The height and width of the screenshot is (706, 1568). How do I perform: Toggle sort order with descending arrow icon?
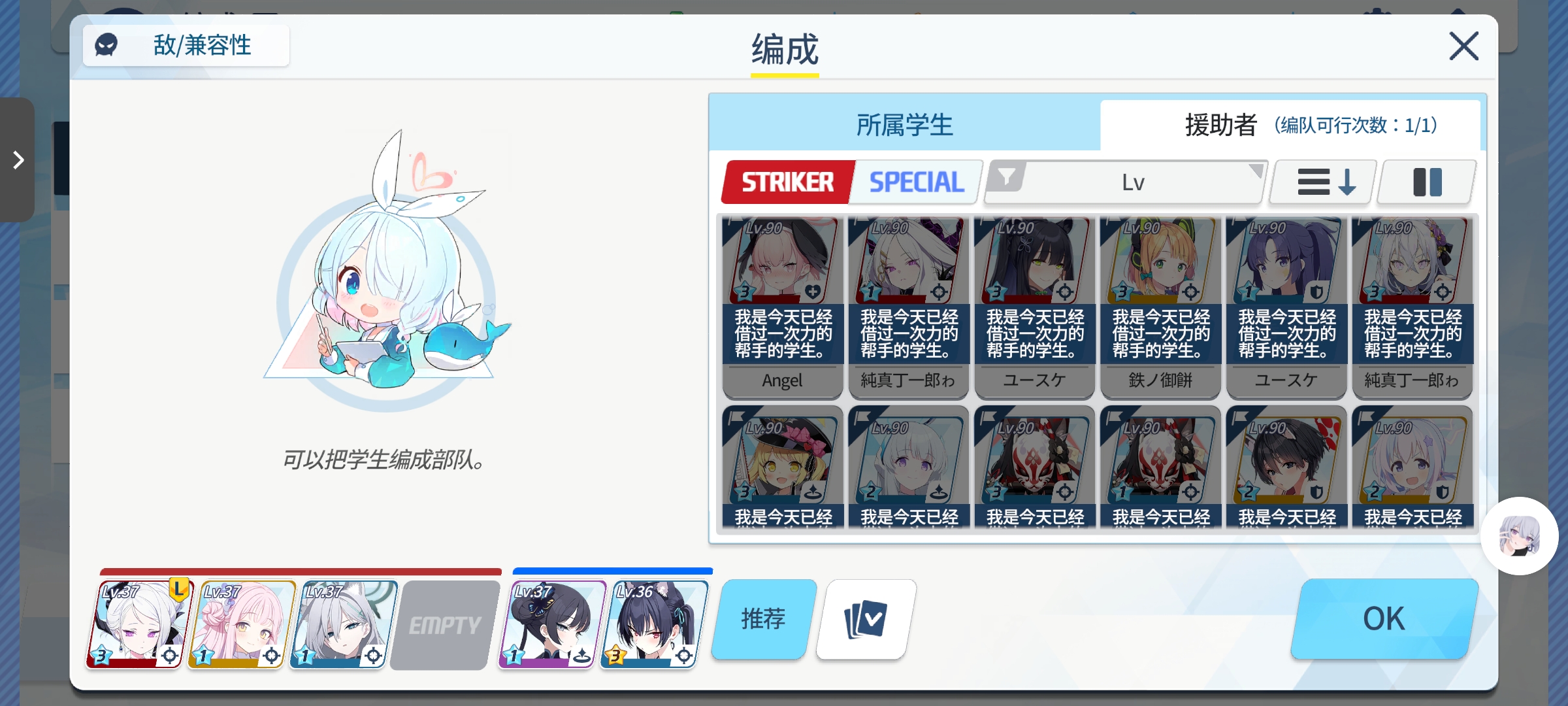1324,182
